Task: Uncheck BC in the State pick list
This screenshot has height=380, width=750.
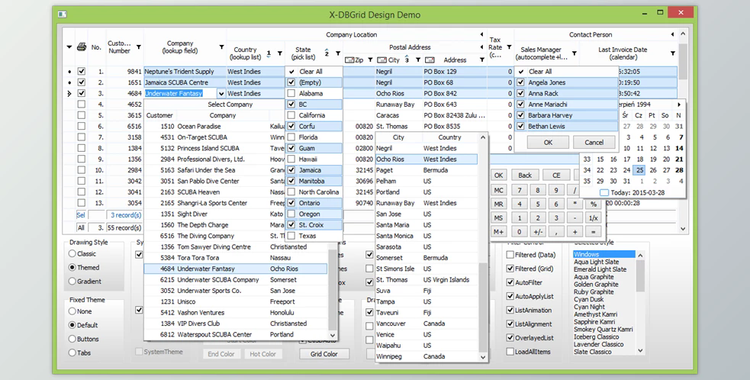Action: point(291,104)
